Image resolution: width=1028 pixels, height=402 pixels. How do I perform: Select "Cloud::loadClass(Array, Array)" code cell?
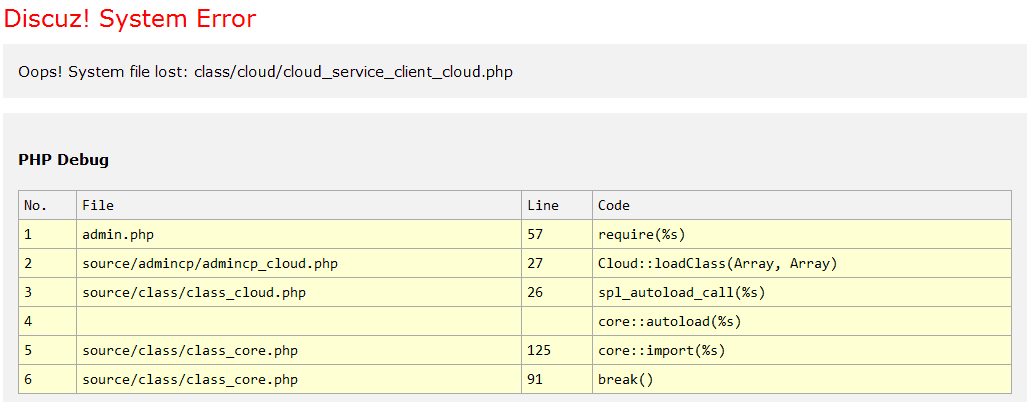(802, 264)
